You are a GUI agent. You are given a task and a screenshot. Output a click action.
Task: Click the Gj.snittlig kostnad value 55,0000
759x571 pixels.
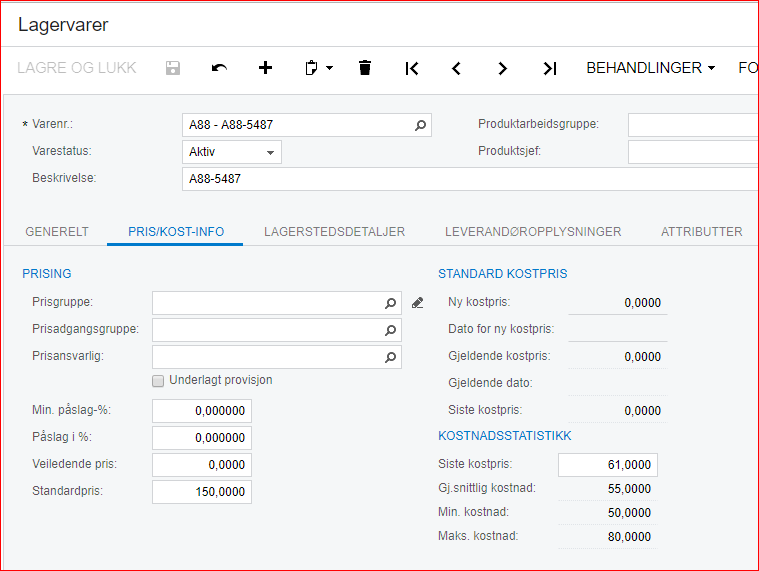(x=629, y=489)
